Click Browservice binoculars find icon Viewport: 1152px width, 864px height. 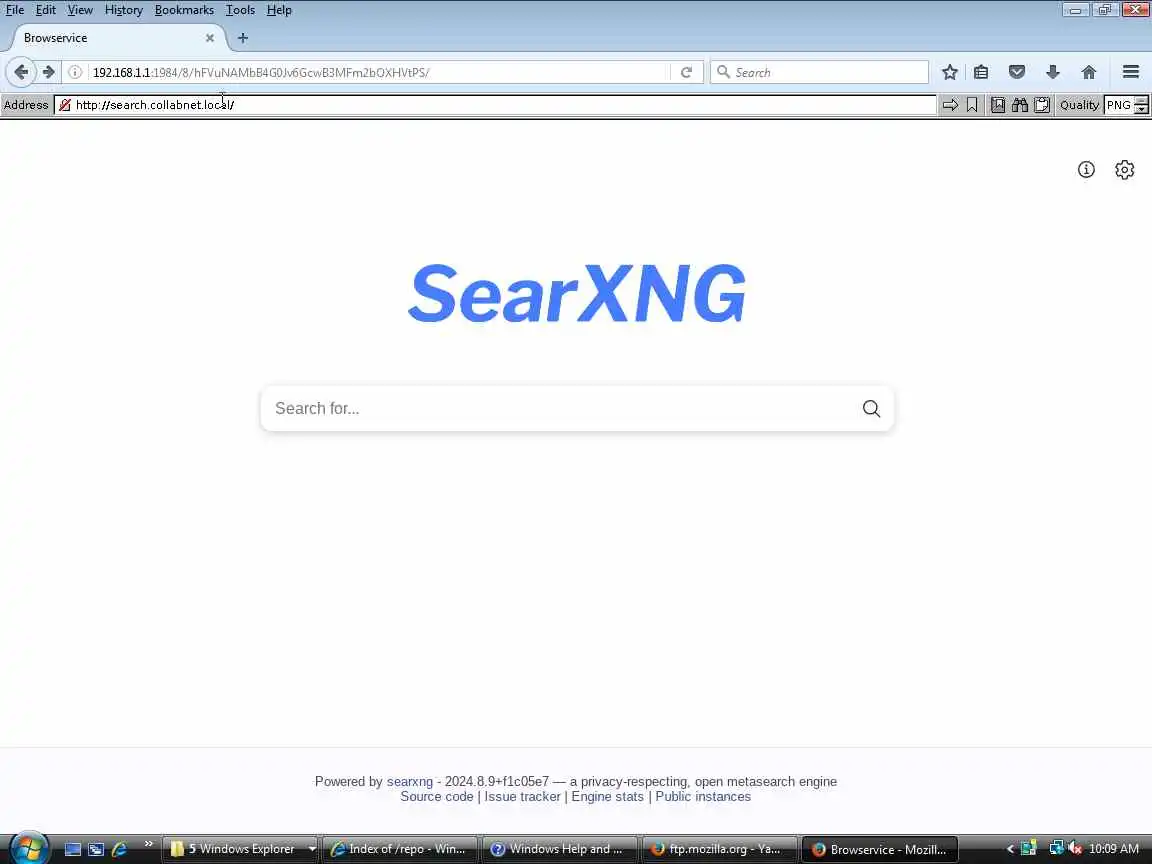click(1020, 105)
